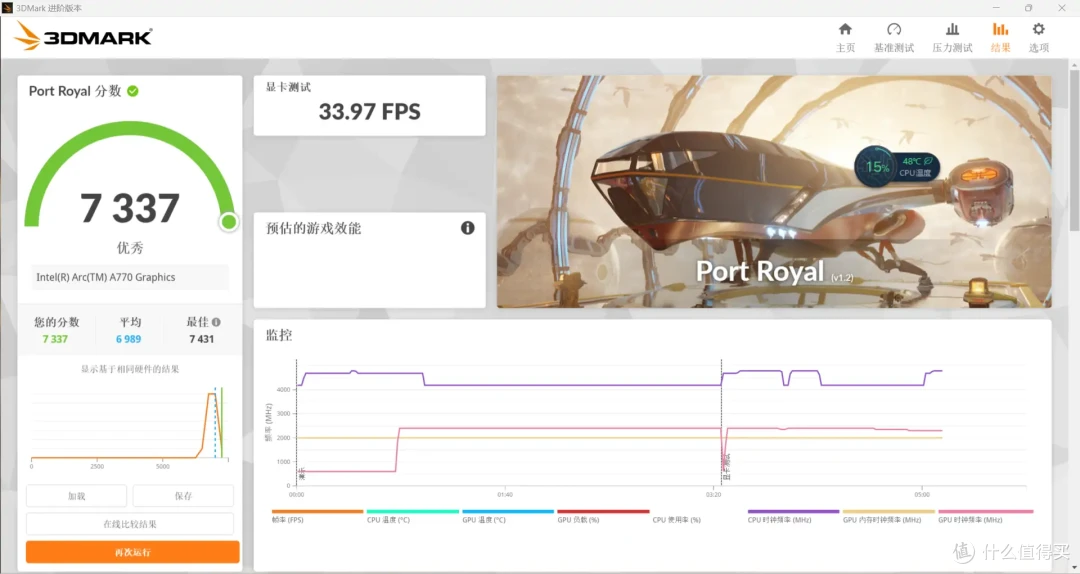1080x574 pixels.
Task: Click the CPU temperature overlay widget
Action: 897,166
